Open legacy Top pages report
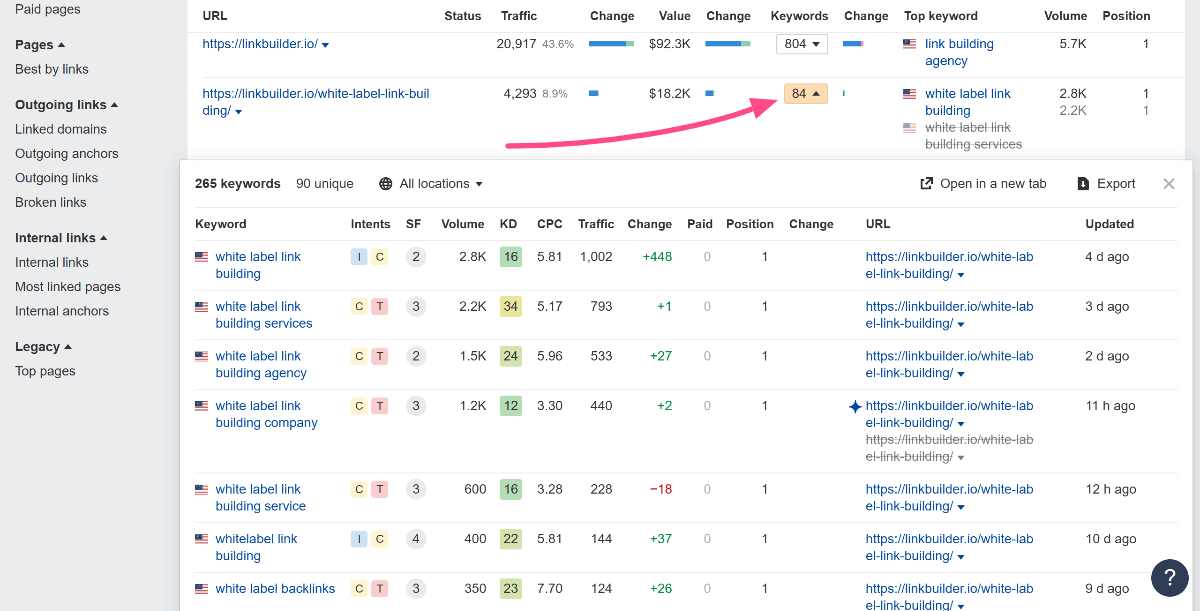This screenshot has width=1200, height=611. click(45, 371)
